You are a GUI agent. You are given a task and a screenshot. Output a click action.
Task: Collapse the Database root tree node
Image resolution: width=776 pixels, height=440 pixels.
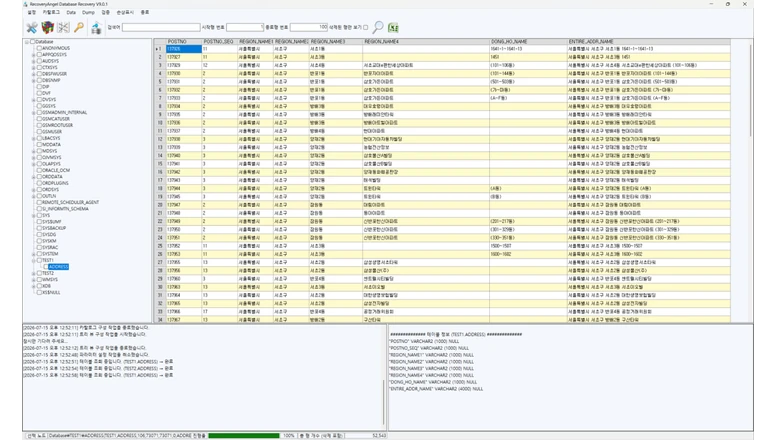[27, 42]
